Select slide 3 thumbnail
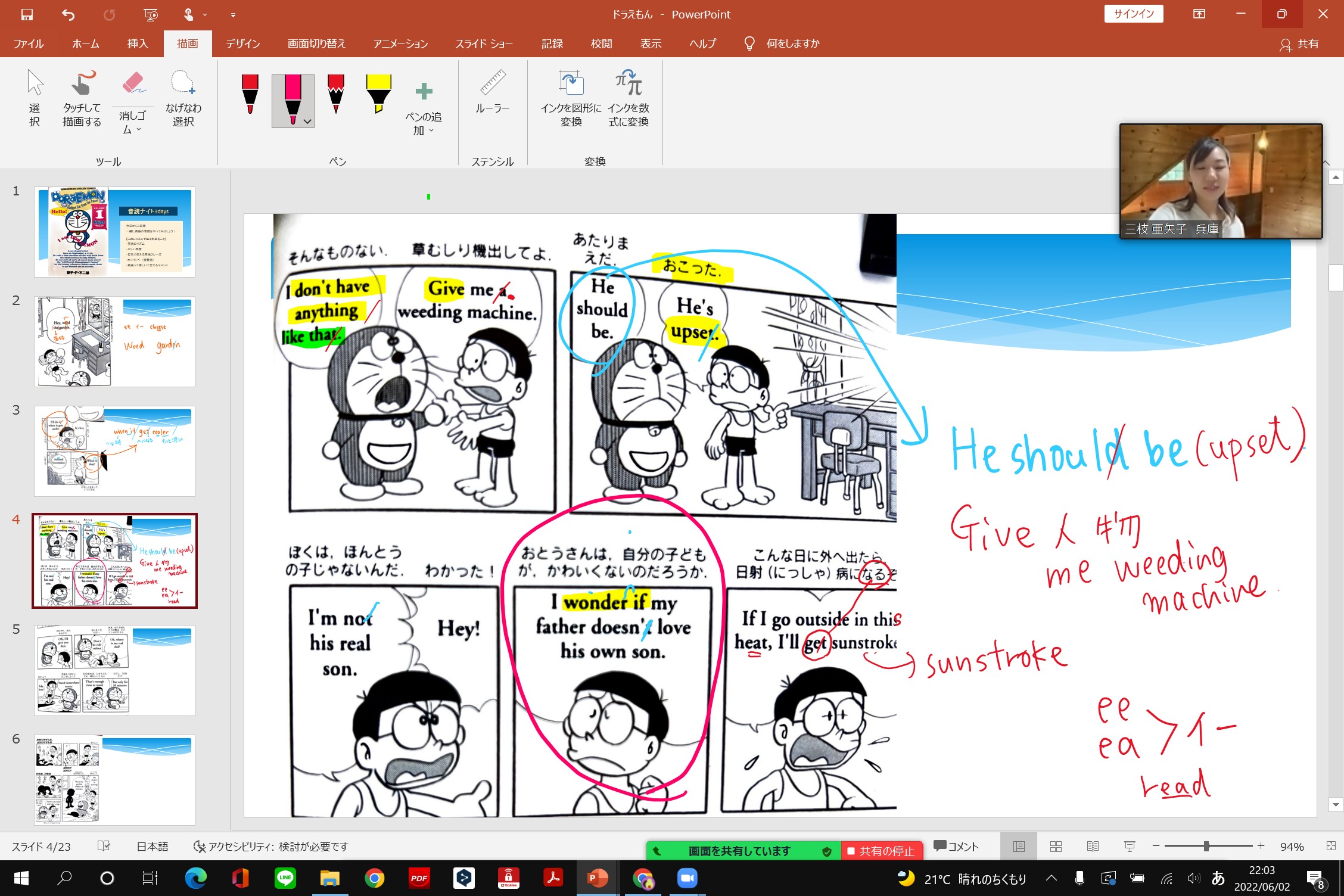The image size is (1344, 896). (x=114, y=451)
